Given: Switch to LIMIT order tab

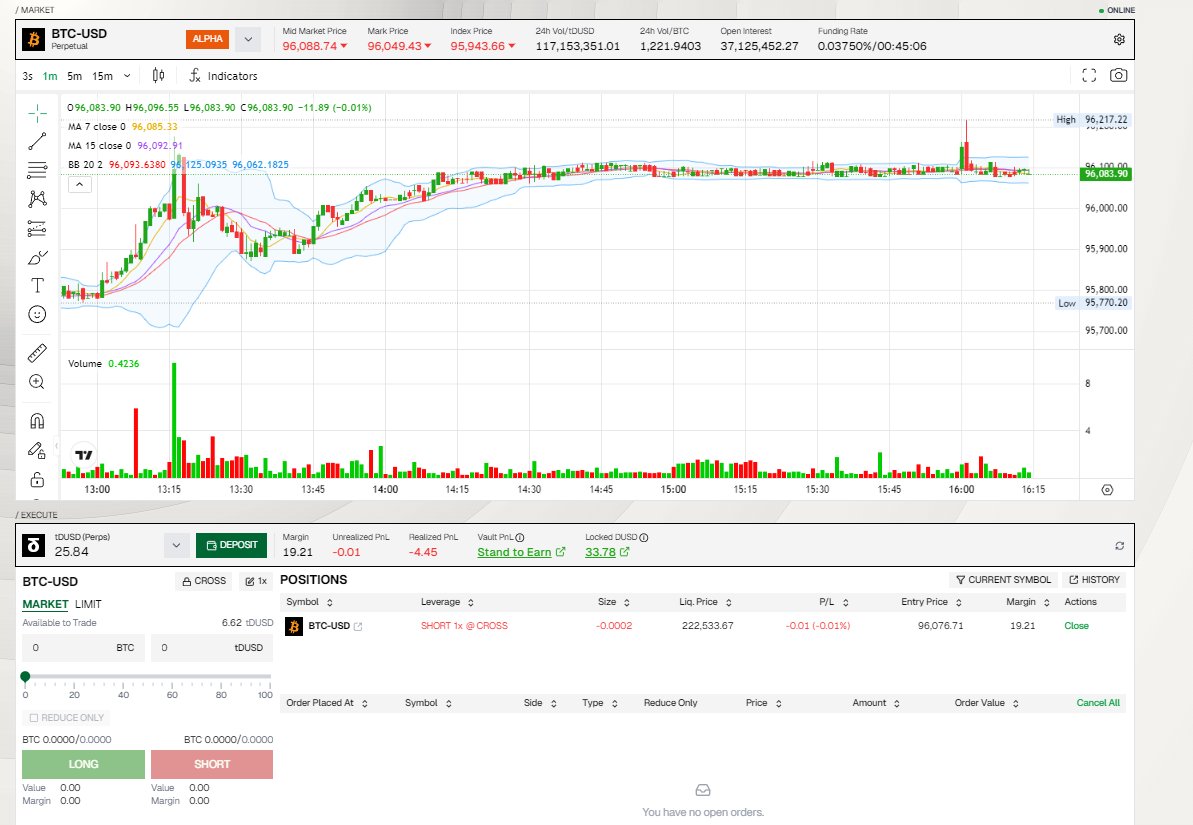Looking at the screenshot, I should 88,604.
